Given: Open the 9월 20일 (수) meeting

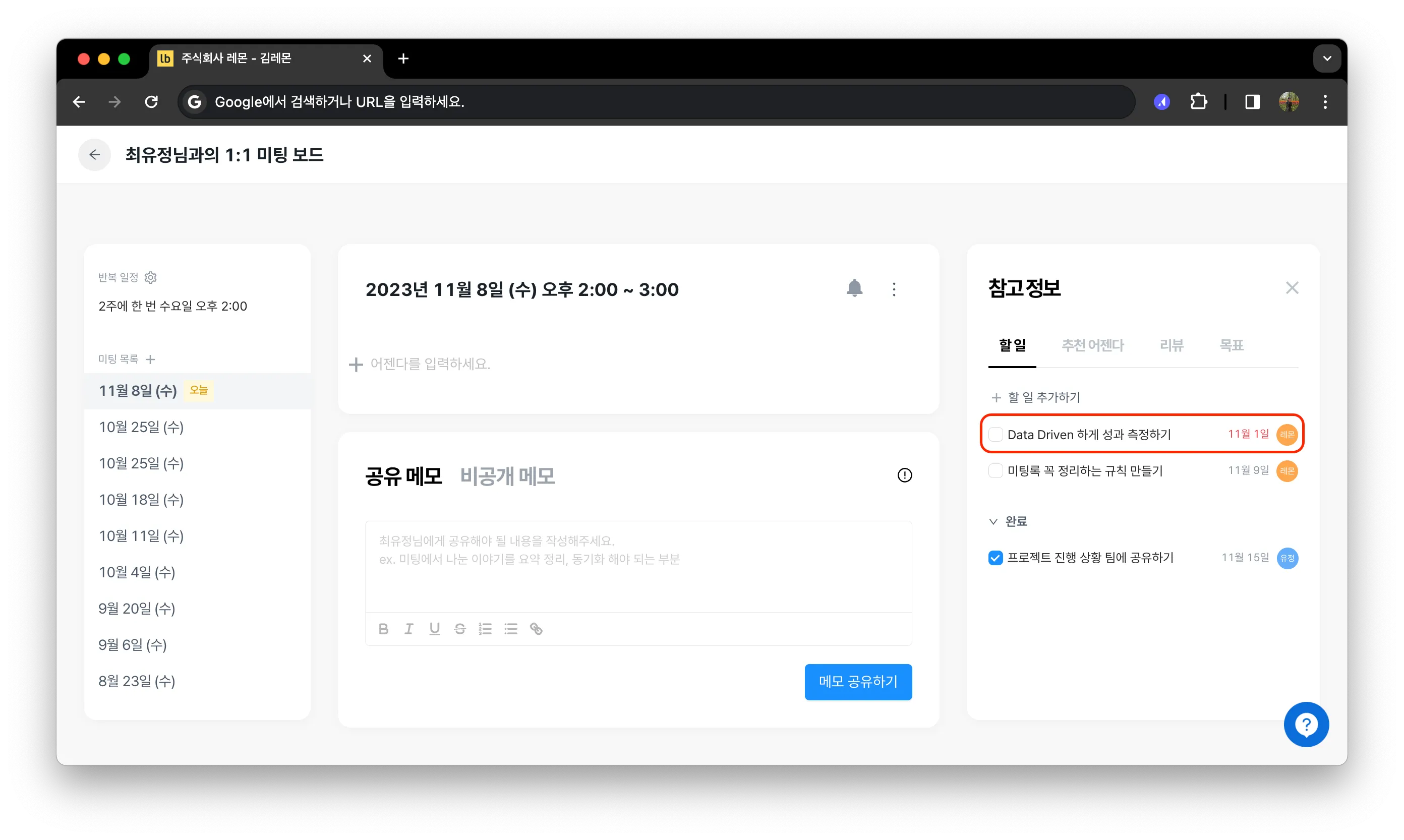Looking at the screenshot, I should tap(197, 608).
